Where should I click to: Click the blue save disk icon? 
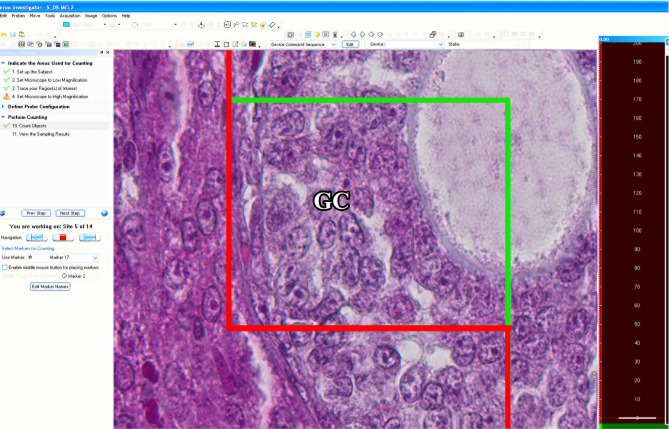point(12,35)
